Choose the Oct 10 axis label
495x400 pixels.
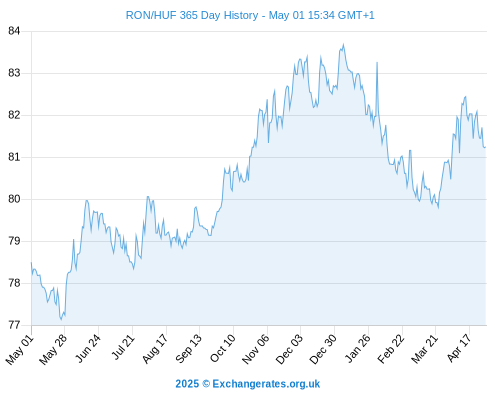222,348
